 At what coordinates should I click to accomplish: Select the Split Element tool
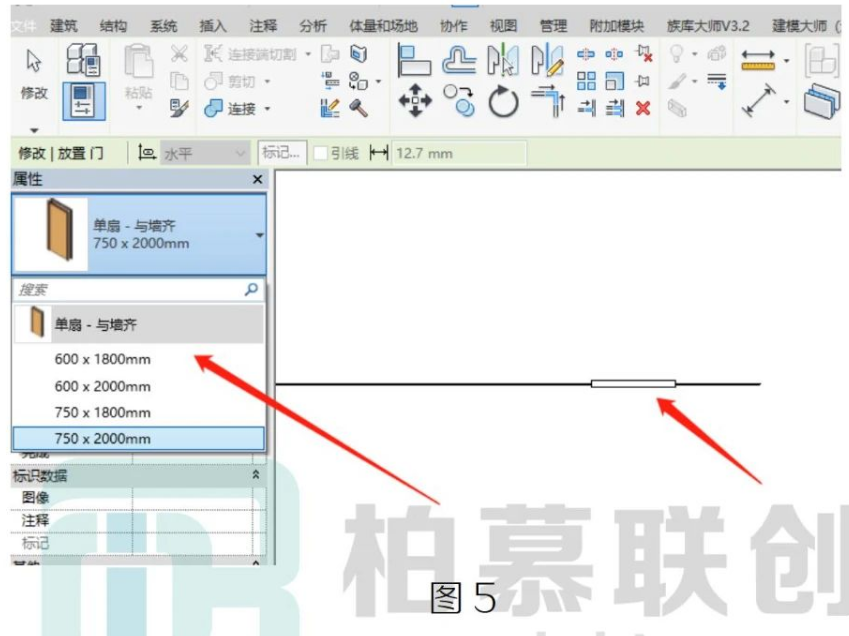585,54
